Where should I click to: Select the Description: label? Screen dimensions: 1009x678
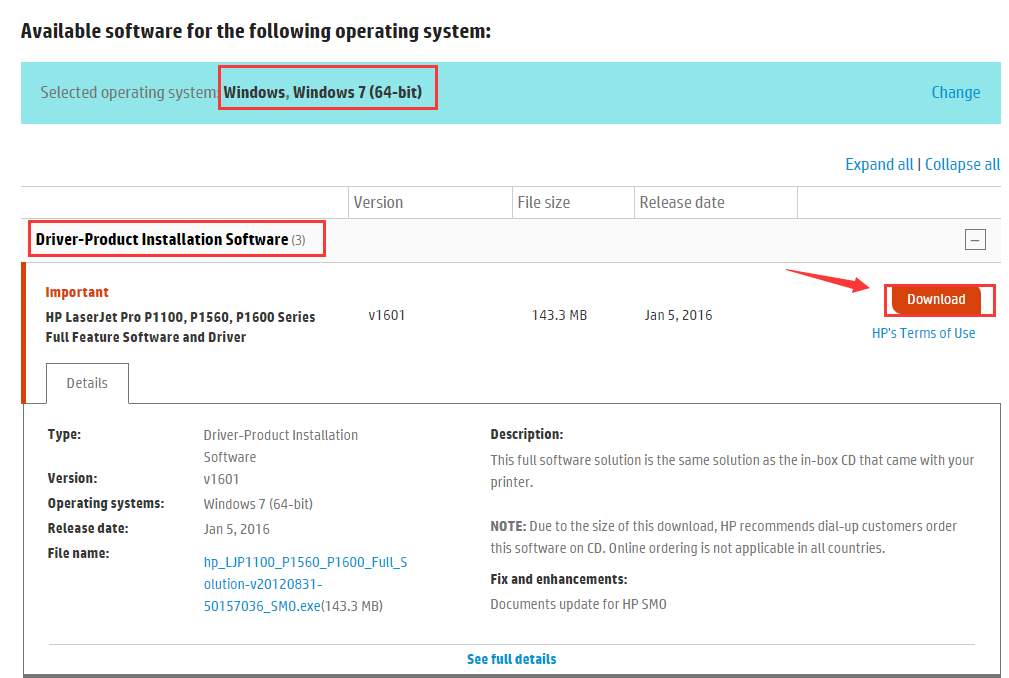pos(526,434)
